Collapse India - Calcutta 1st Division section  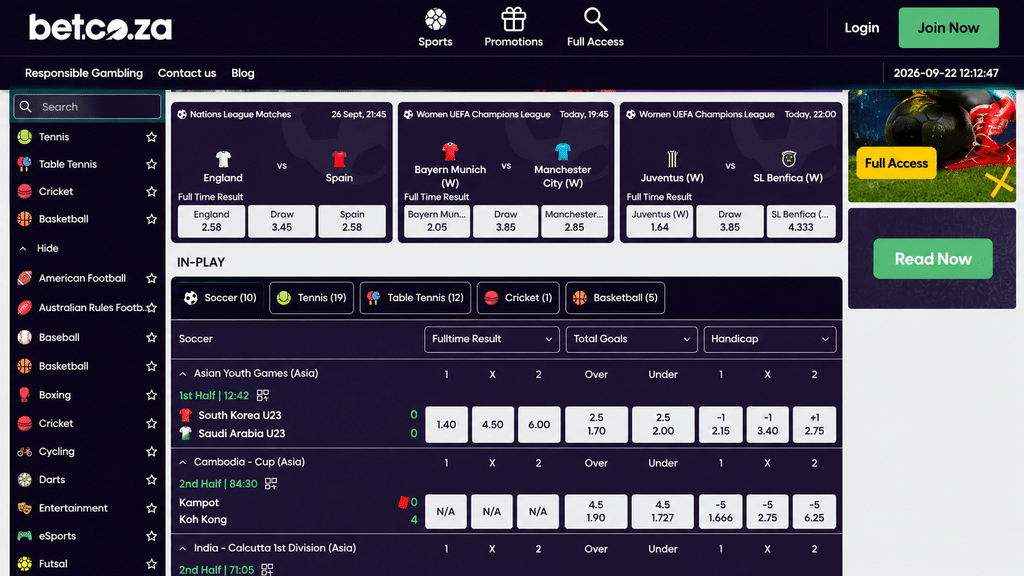point(183,549)
